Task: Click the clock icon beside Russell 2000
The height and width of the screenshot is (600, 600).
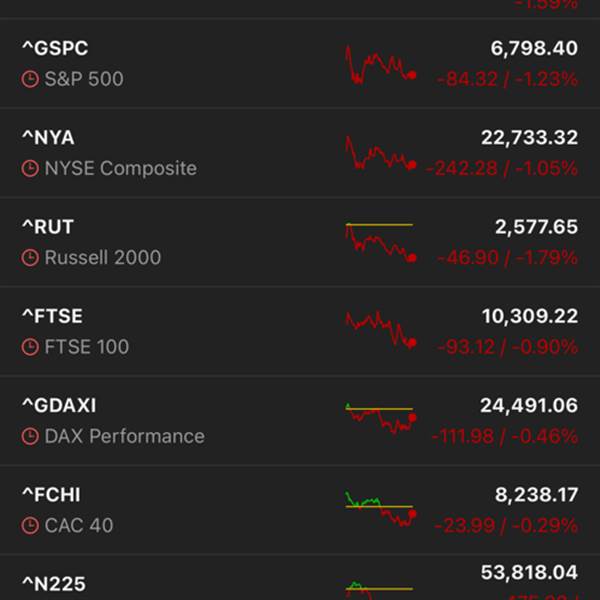Action: [x=30, y=258]
